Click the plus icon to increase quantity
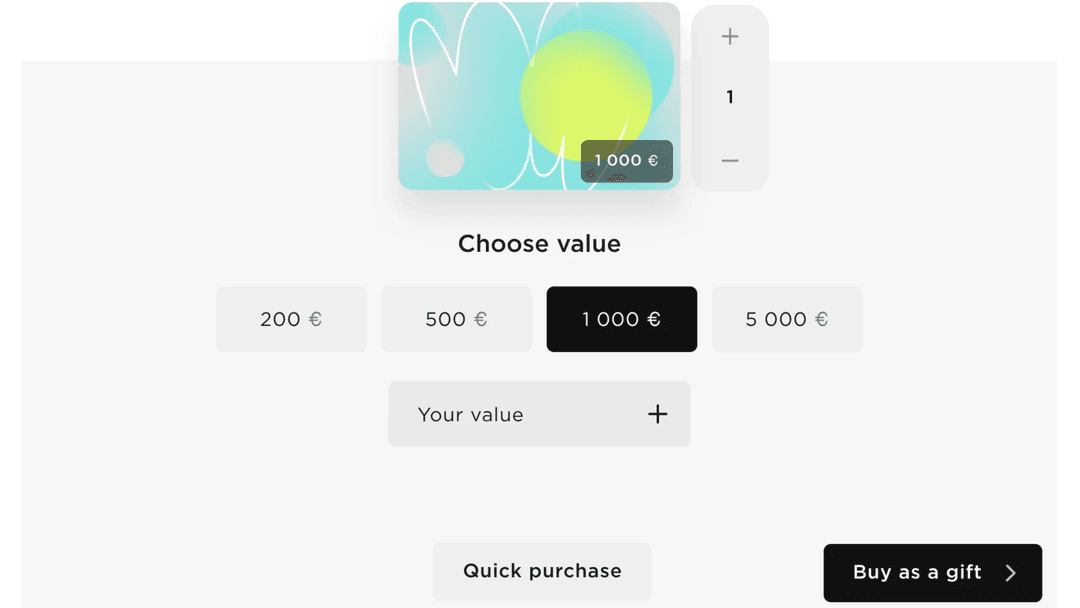1080x608 pixels. point(729,36)
